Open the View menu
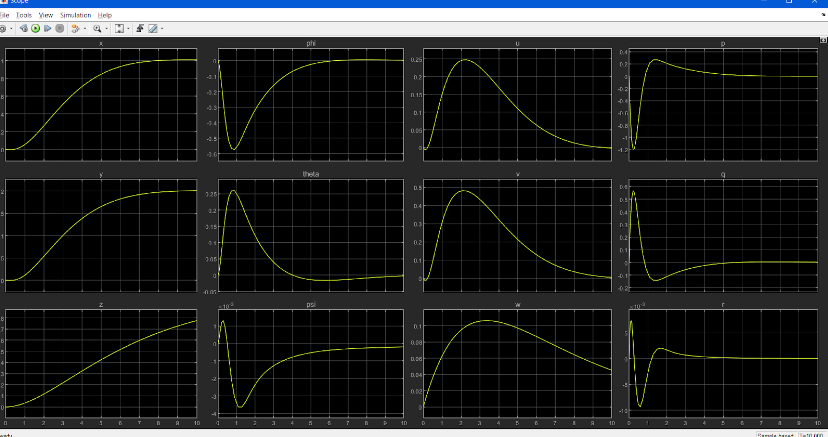The height and width of the screenshot is (437, 828). (46, 15)
